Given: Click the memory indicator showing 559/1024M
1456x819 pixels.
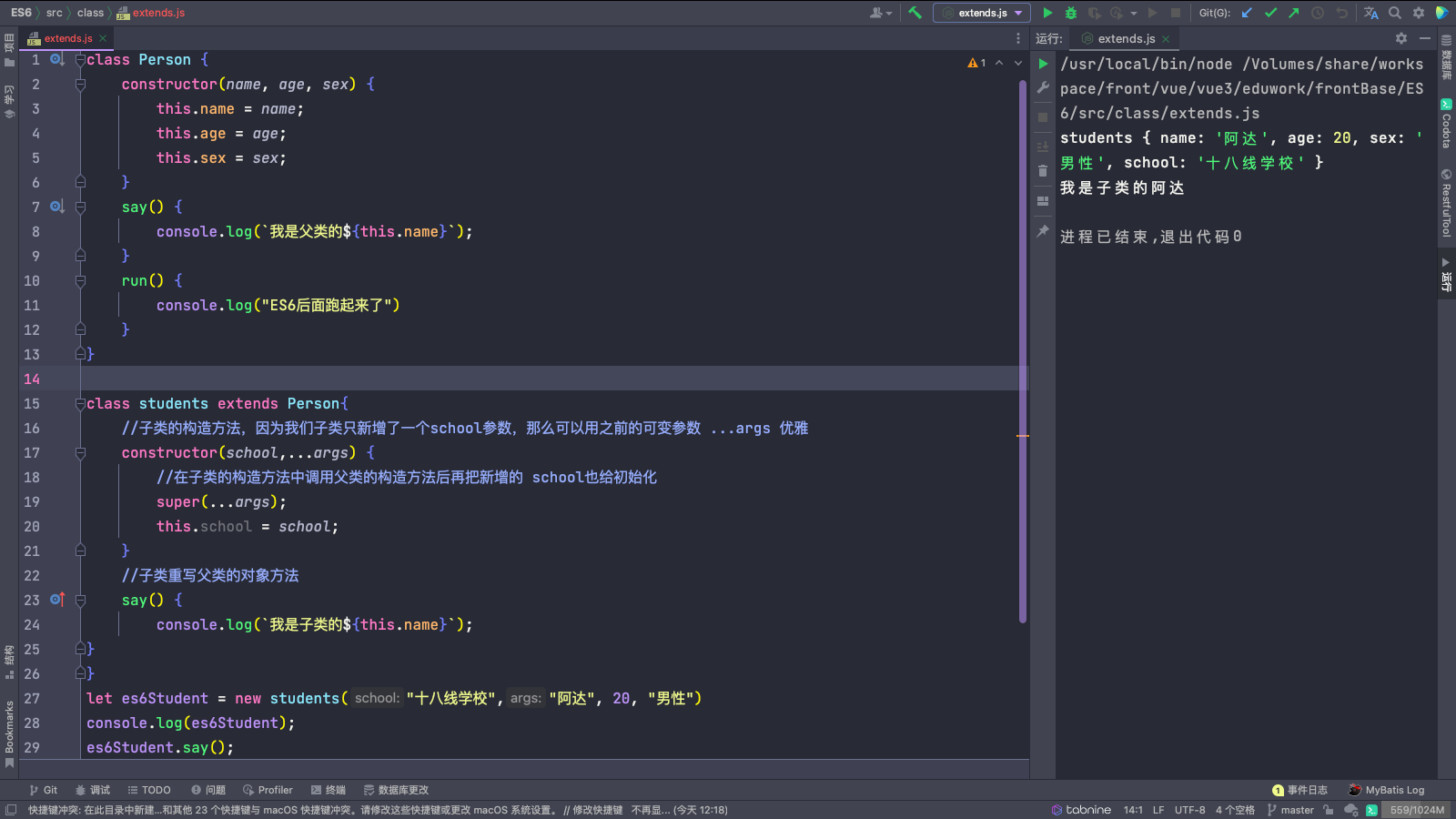Looking at the screenshot, I should coord(1416,810).
